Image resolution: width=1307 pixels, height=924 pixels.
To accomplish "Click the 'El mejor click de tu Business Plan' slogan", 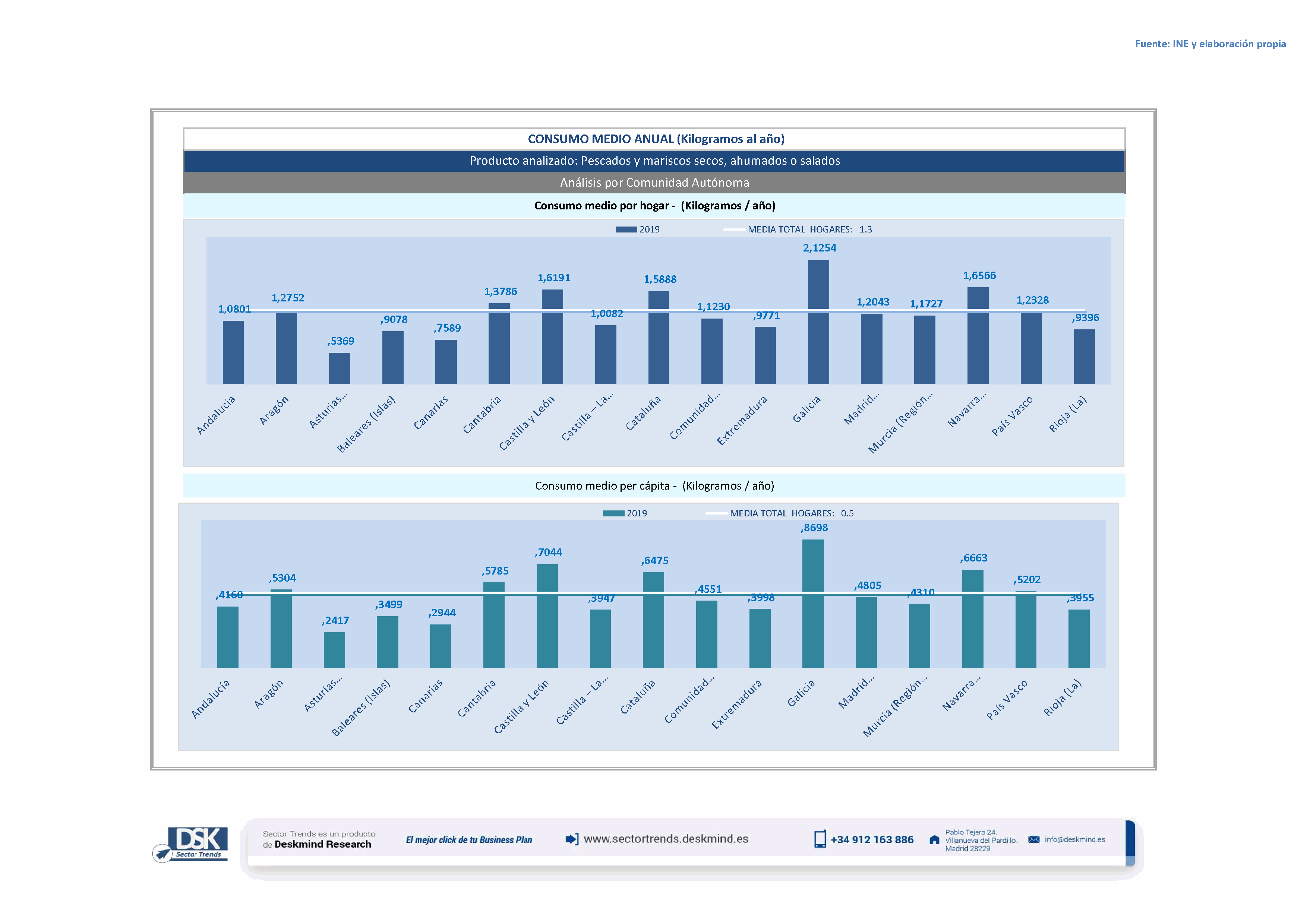I will click(x=468, y=840).
